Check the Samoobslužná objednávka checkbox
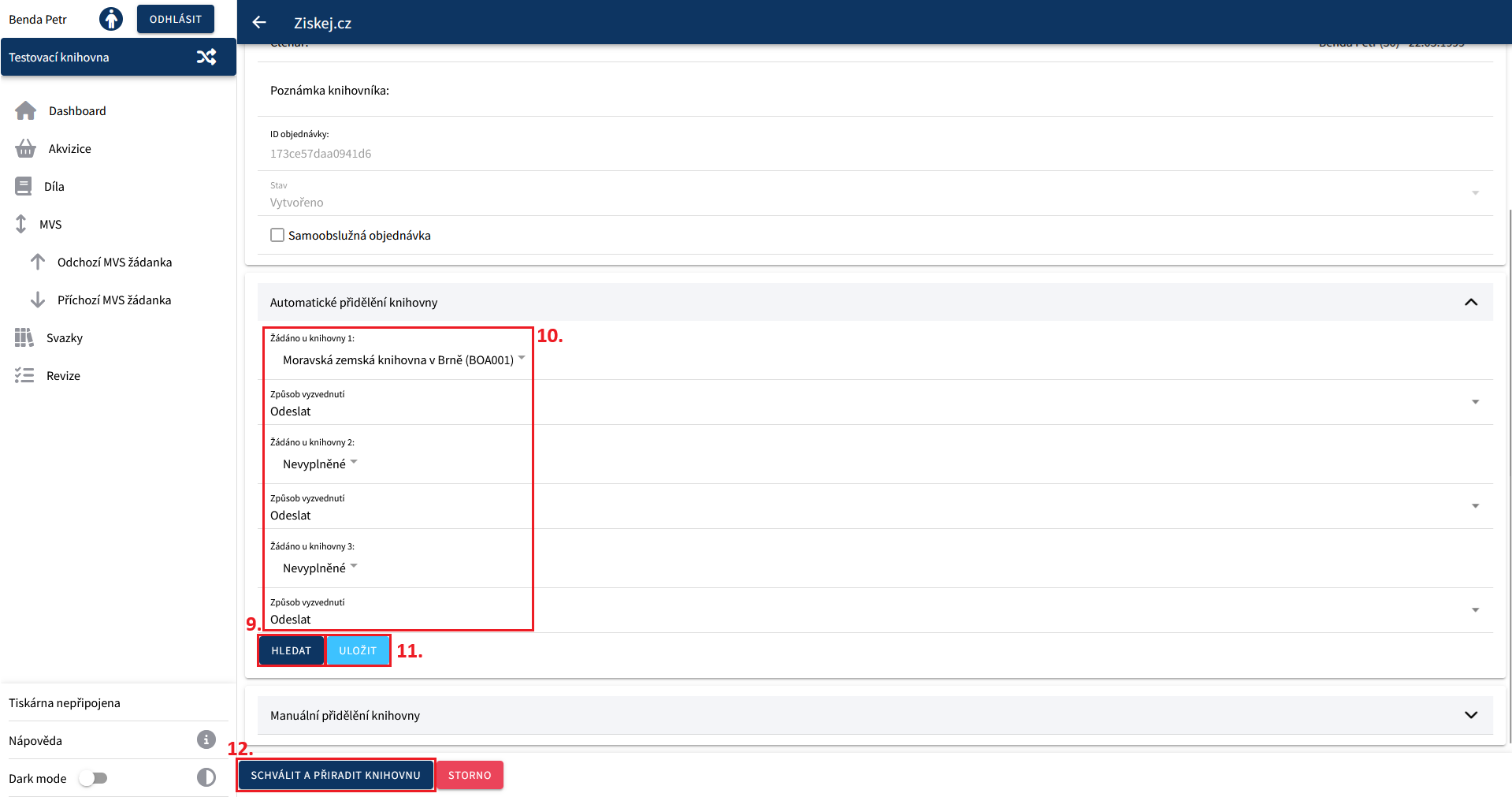 (x=277, y=235)
